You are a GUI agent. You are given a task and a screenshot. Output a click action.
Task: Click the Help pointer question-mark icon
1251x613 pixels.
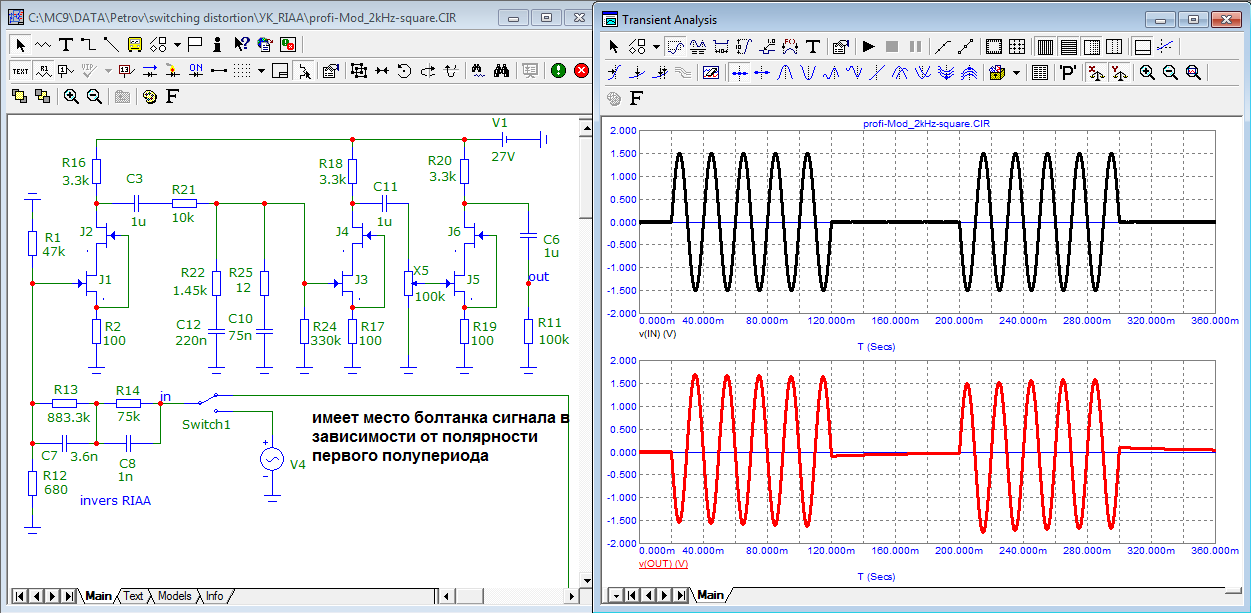[x=241, y=44]
